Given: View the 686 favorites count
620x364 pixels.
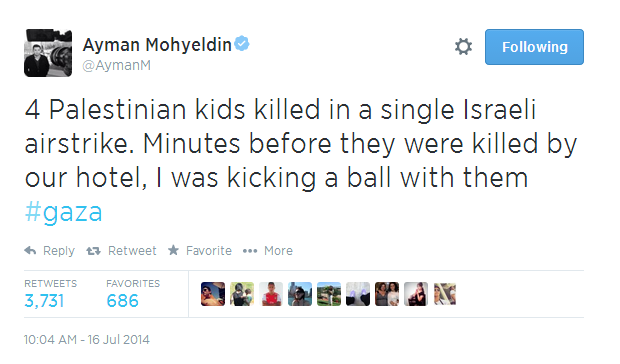Looking at the screenshot, I should click(x=122, y=301).
